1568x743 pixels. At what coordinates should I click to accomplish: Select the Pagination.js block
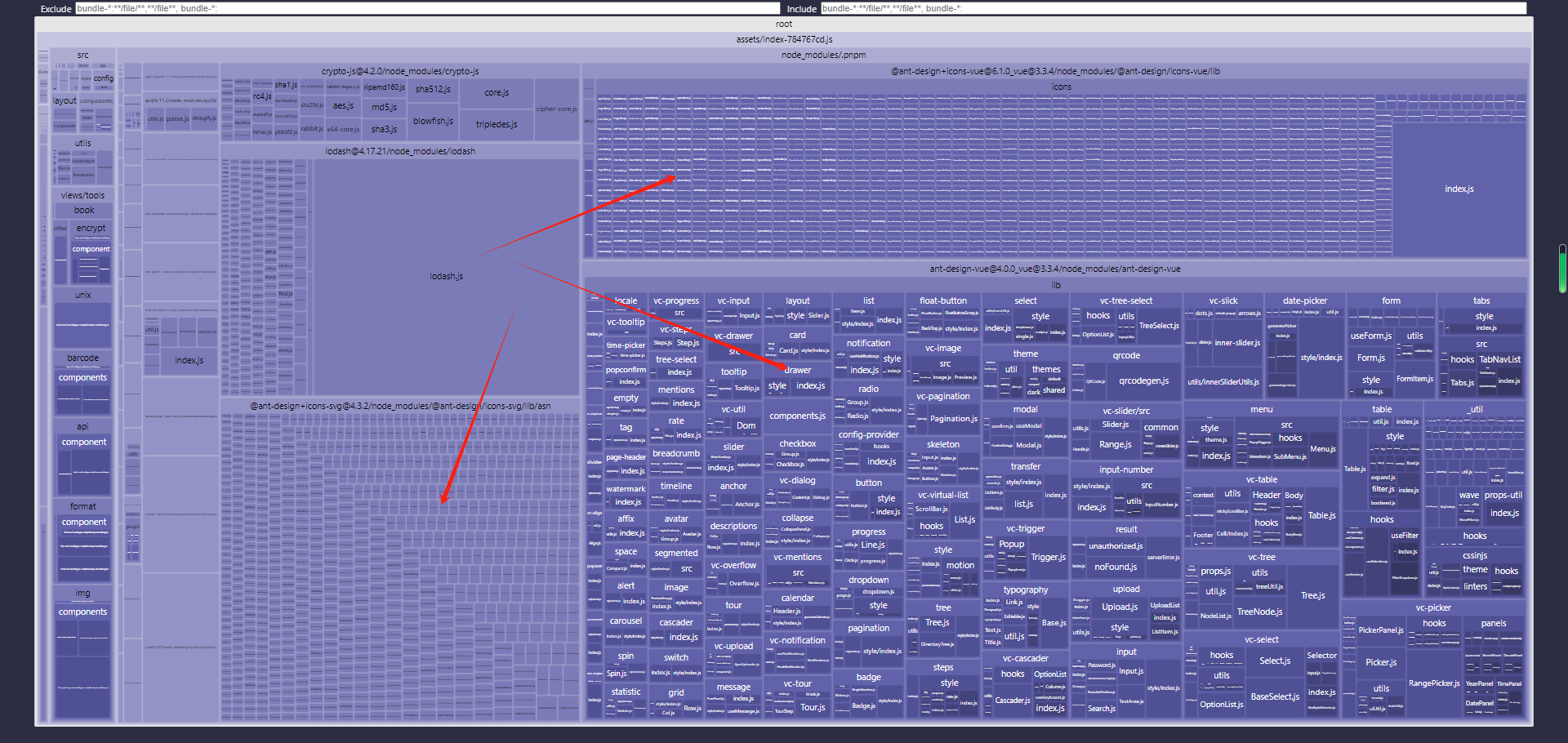tap(953, 419)
